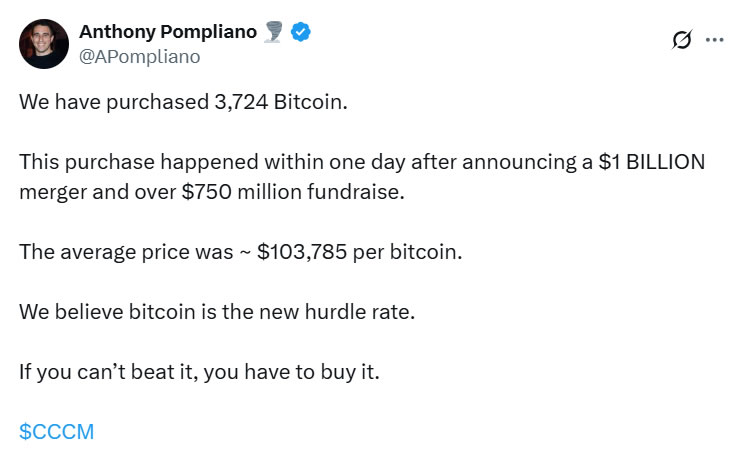The width and height of the screenshot is (738, 471).
Task: Open the three-dot More options menu
Action: click(x=714, y=40)
